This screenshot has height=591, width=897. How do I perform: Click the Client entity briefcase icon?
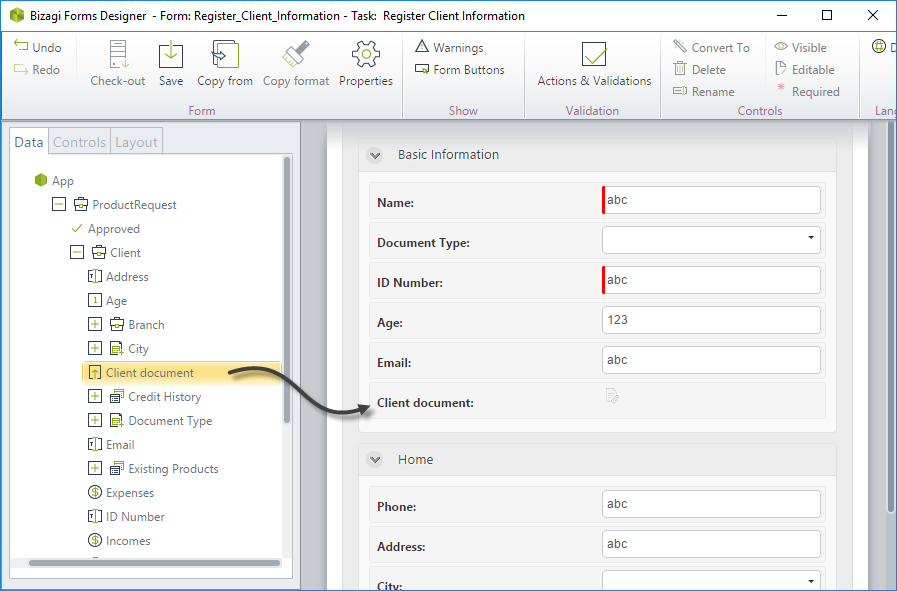pos(99,252)
